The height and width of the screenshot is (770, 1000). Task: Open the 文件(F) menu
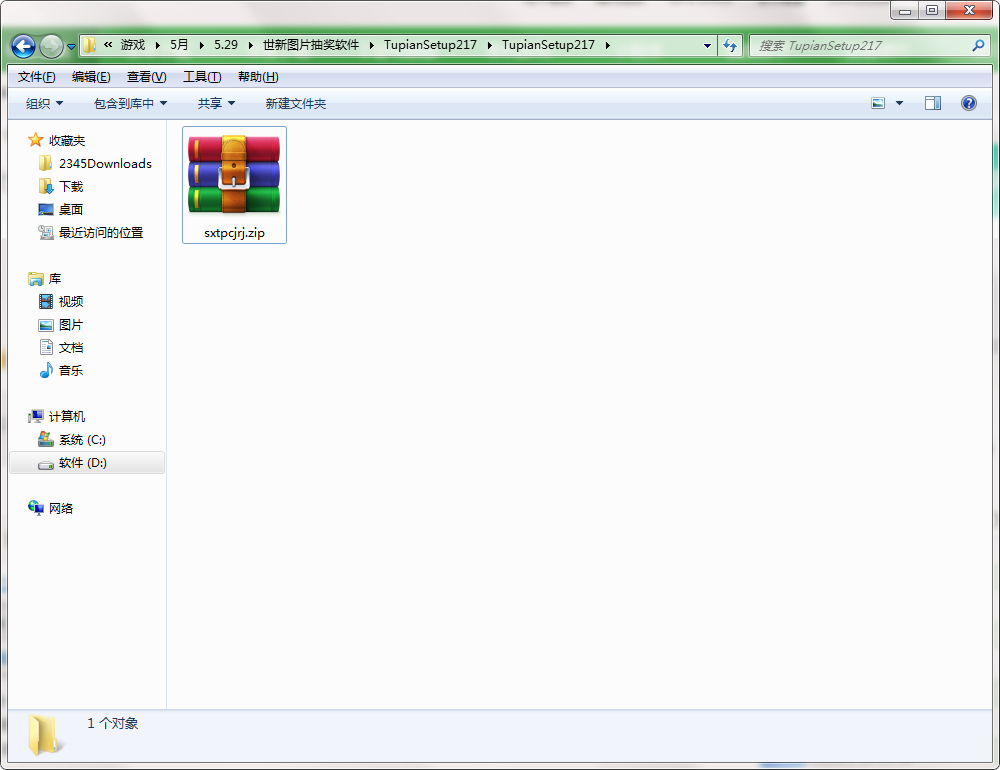coord(36,77)
